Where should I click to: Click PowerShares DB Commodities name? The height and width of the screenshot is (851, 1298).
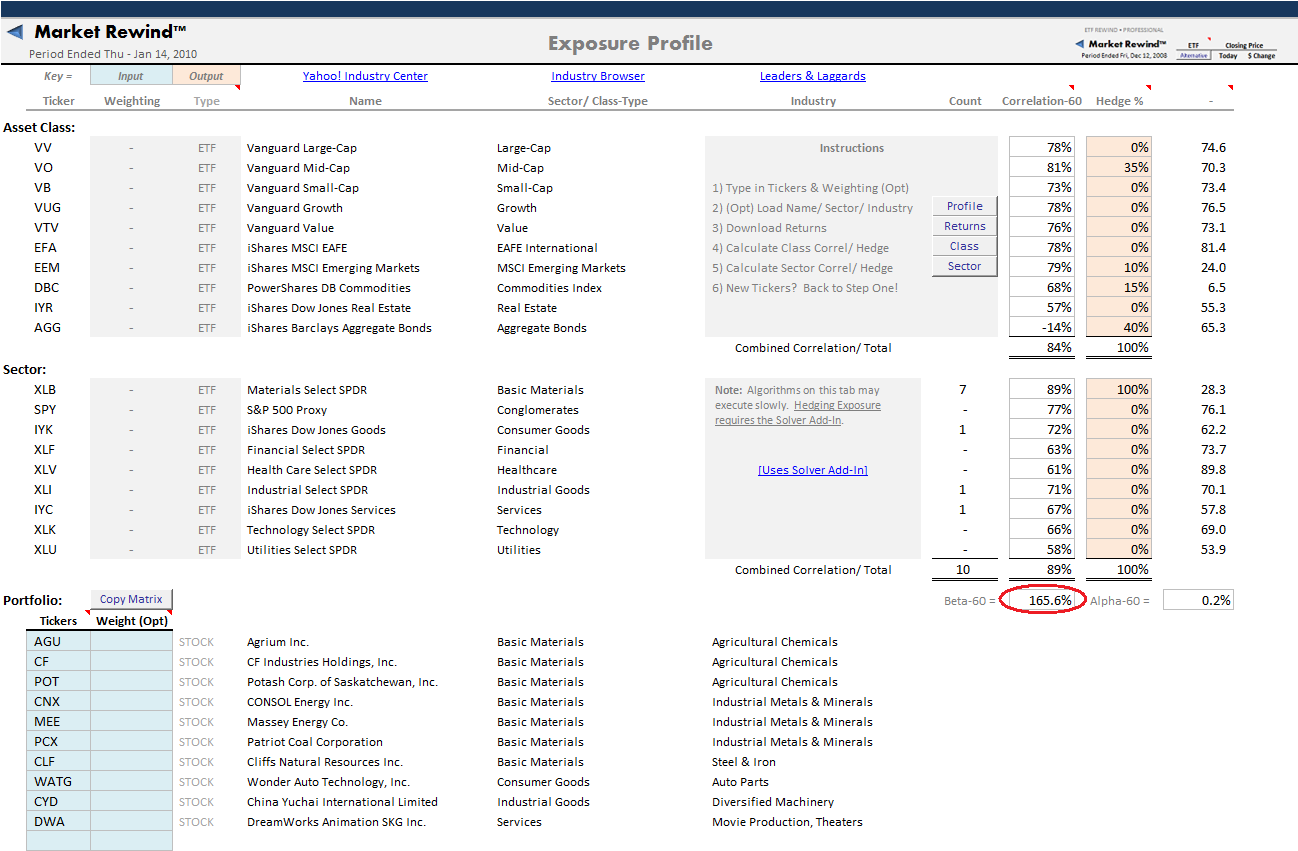click(x=329, y=288)
